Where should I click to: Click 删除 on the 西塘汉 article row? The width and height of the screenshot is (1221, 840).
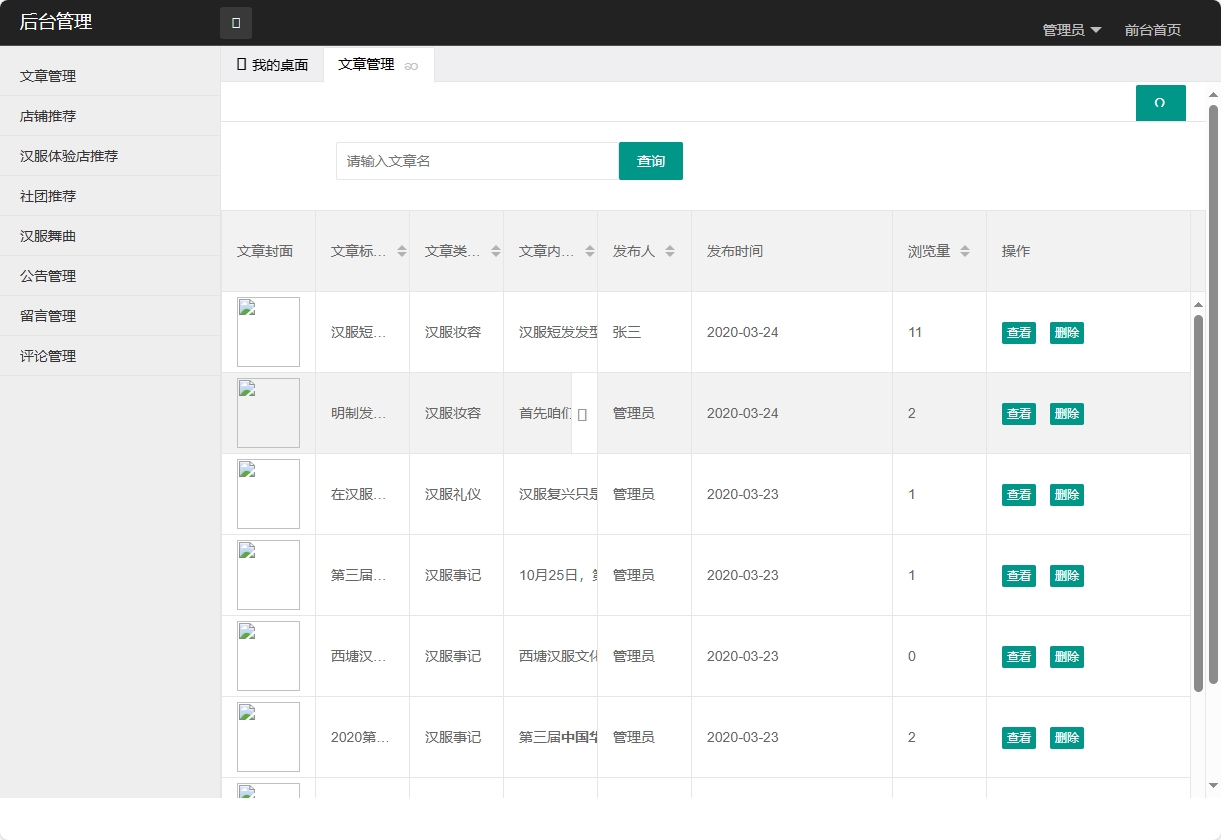(x=1066, y=656)
